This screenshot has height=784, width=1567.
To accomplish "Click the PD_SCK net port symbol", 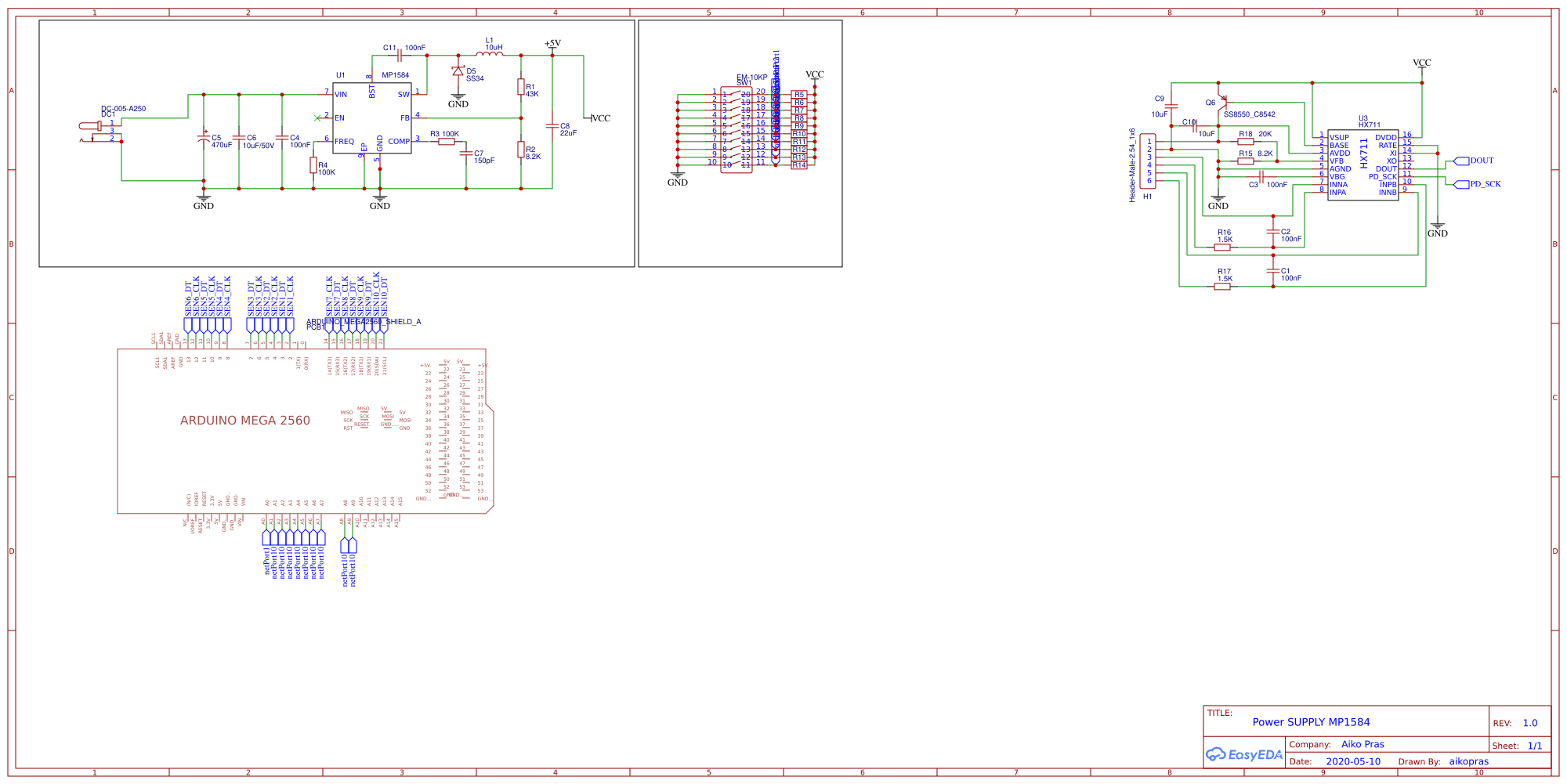I will (1461, 184).
